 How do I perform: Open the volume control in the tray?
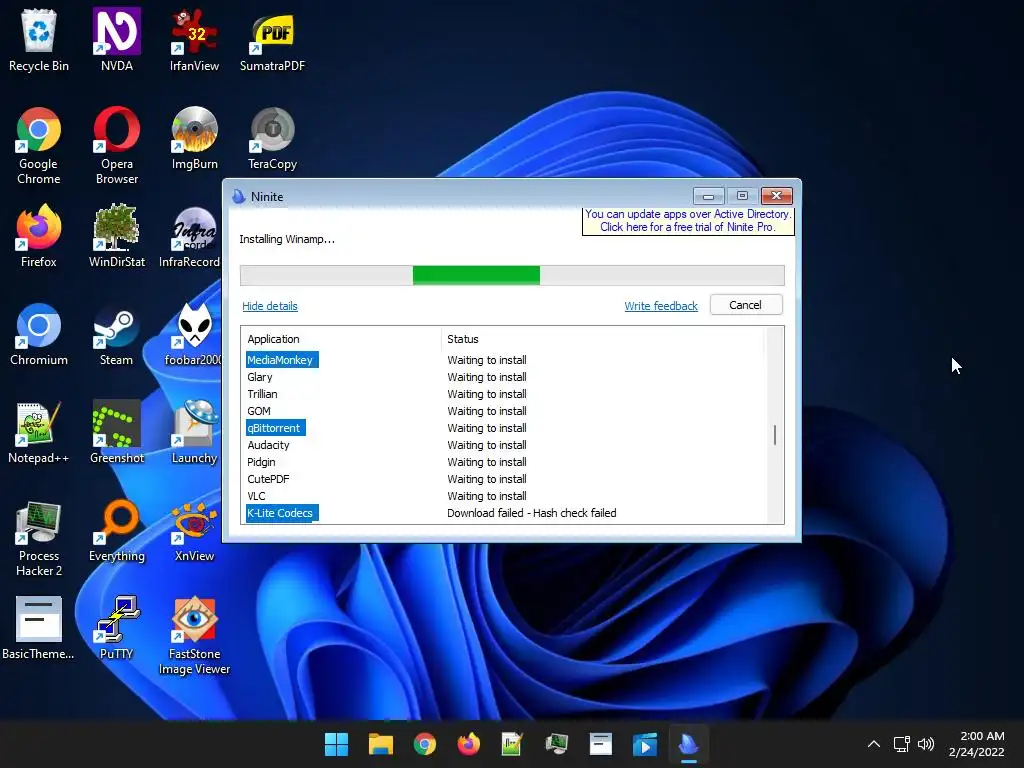tap(926, 744)
